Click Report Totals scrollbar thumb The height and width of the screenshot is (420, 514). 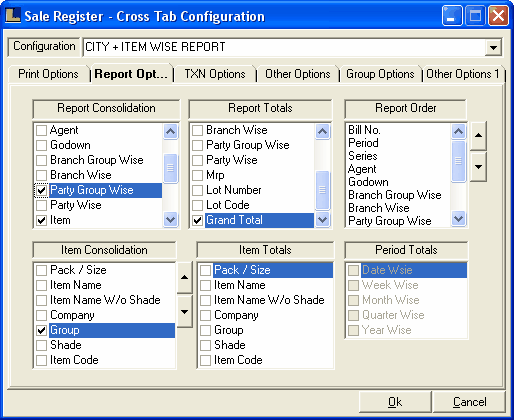click(x=322, y=190)
